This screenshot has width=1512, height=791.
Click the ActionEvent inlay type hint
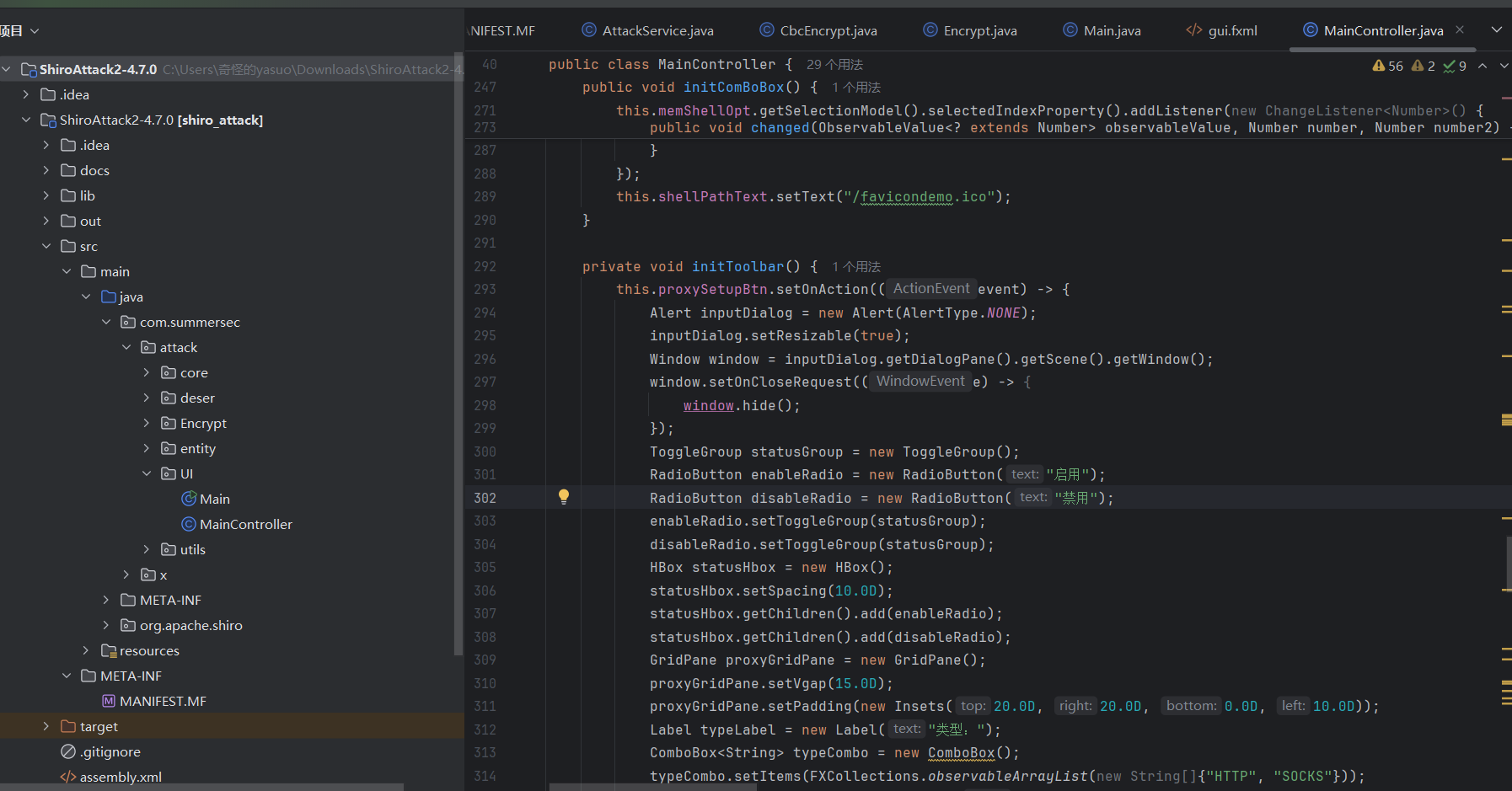(x=931, y=289)
